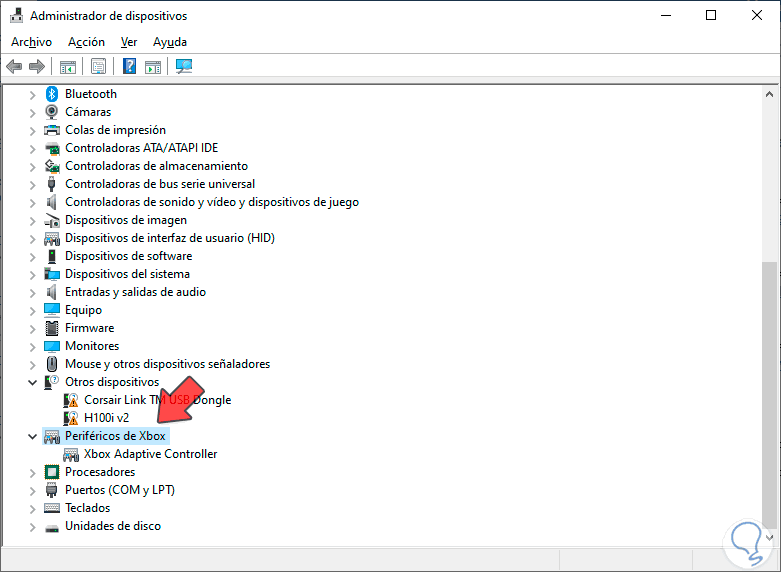Expand Controladoras de bus serie universal
This screenshot has width=781, height=572.
coord(32,185)
